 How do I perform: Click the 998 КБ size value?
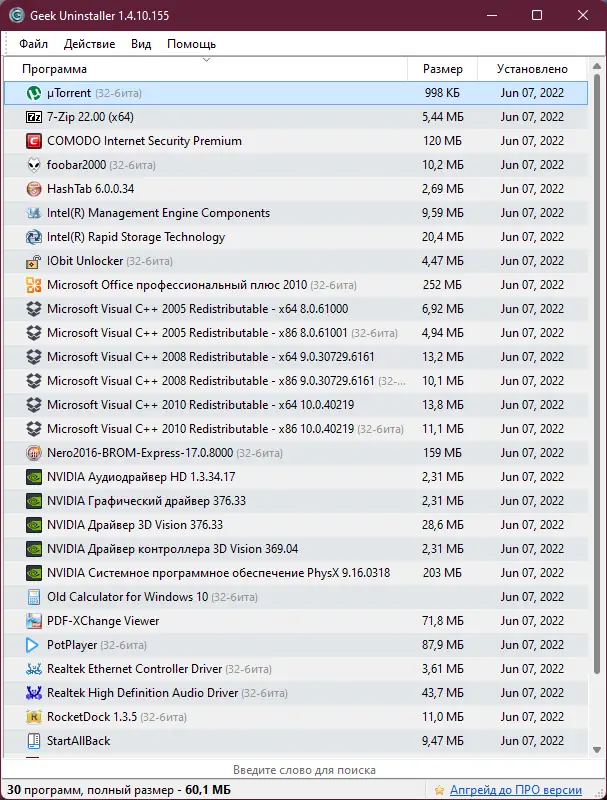pos(442,93)
